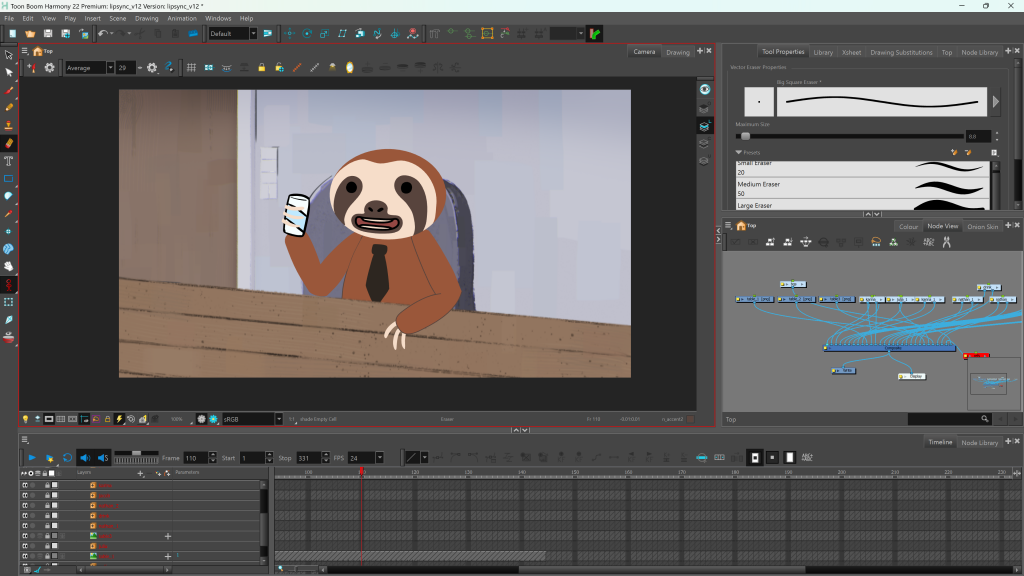Toggle visibility of the first timeline layer
This screenshot has height=576, width=1024.
point(25,485)
